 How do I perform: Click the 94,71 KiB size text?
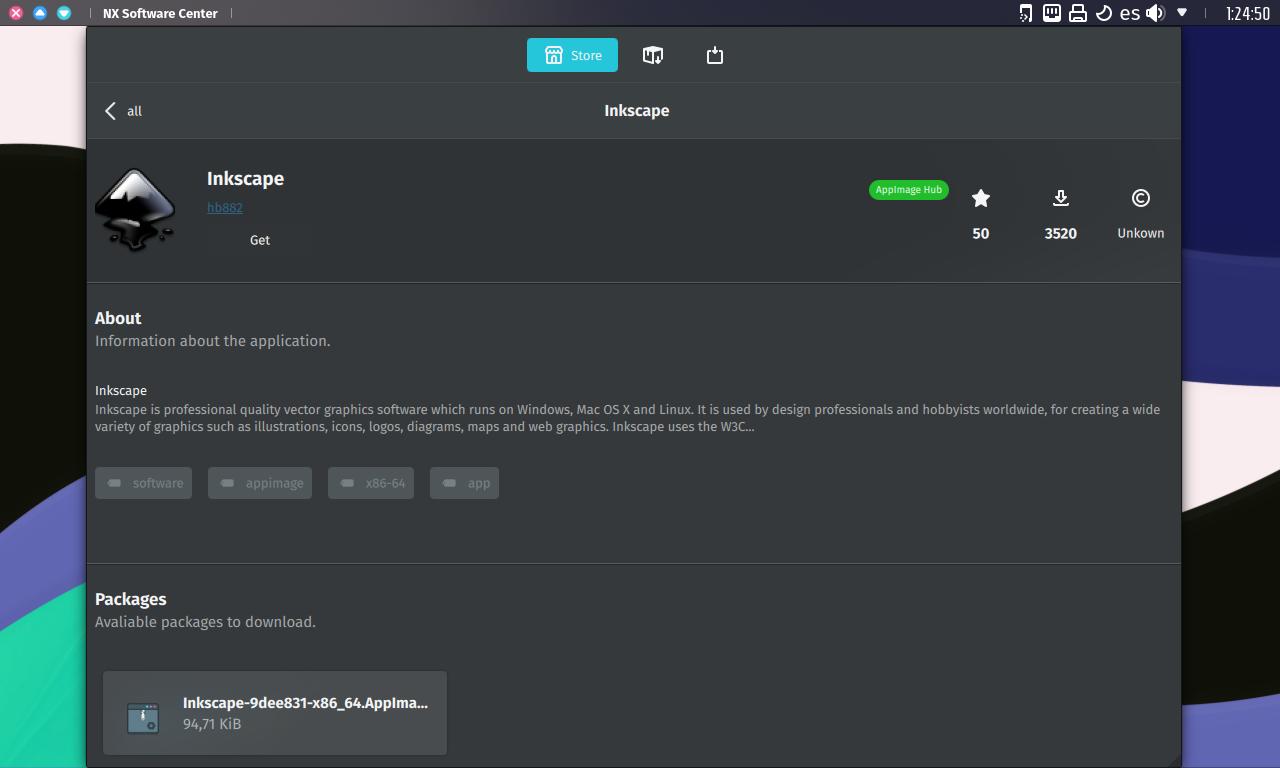(x=212, y=723)
